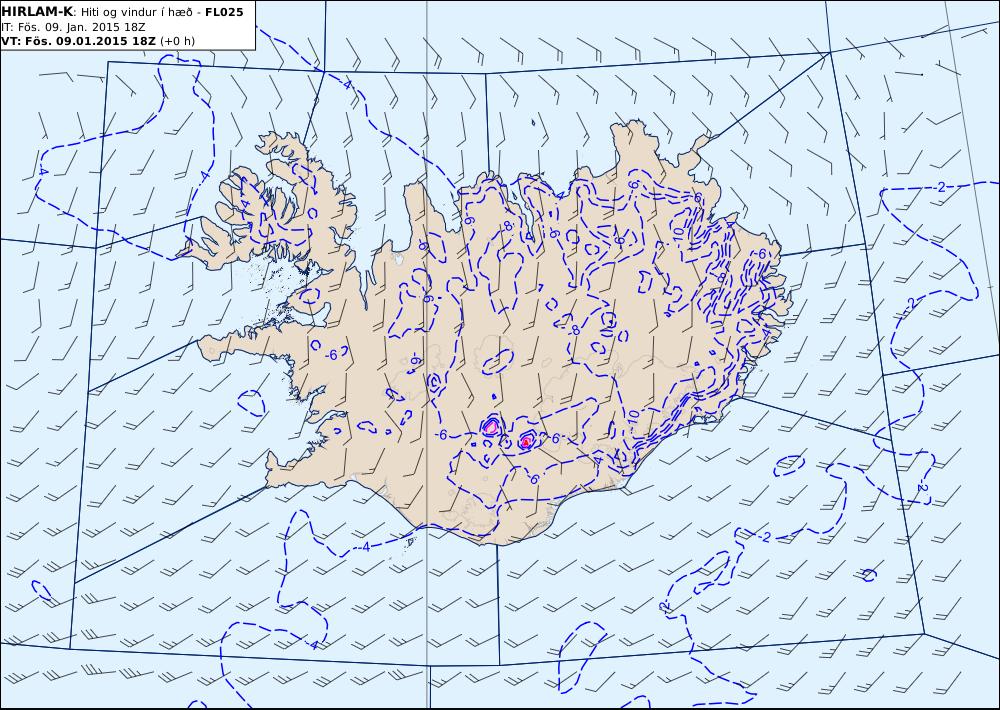Screen dimensions: 1000x710
Task: Click the '(+0 h)' forecast offset text
Action: coord(177,41)
